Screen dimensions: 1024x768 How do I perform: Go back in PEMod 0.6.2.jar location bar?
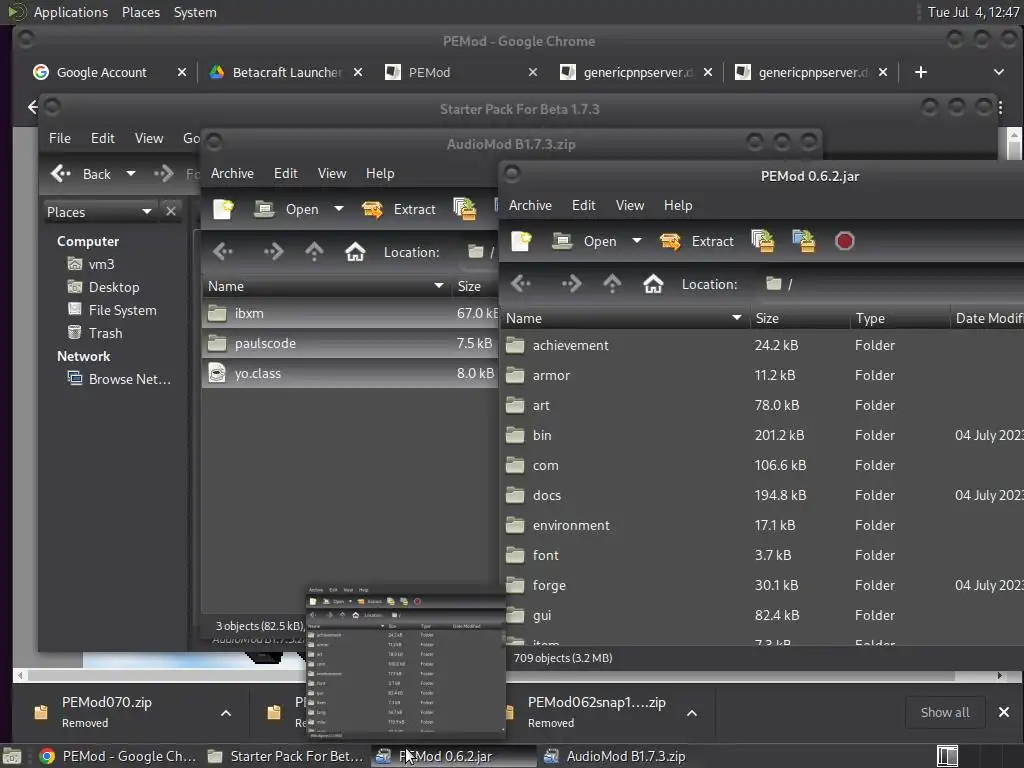point(521,283)
